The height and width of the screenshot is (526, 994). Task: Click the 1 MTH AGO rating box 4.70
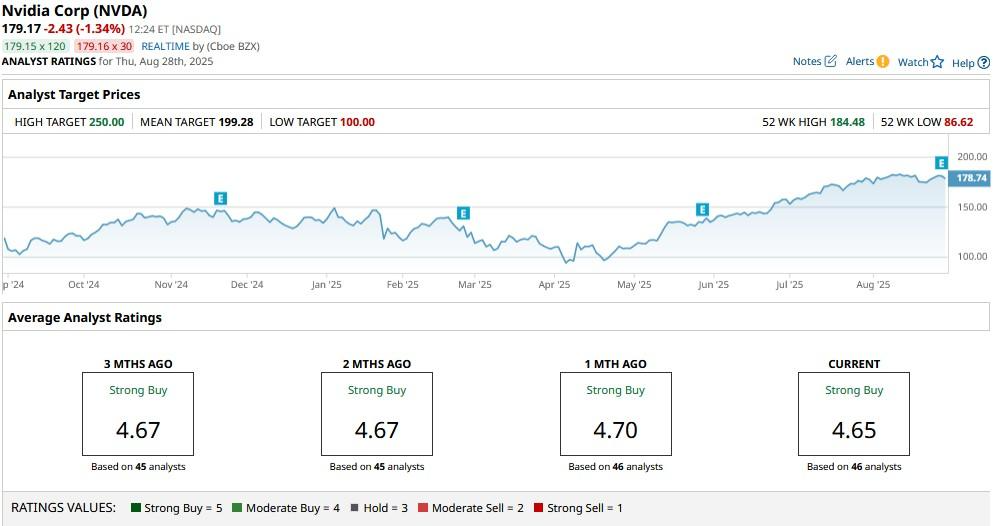[x=616, y=414]
